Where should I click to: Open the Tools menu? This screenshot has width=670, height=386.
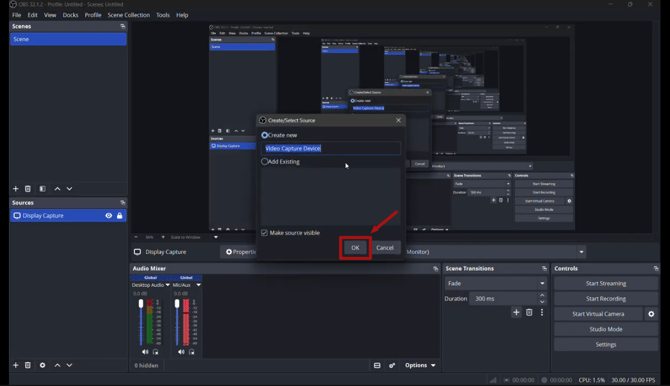click(x=163, y=15)
